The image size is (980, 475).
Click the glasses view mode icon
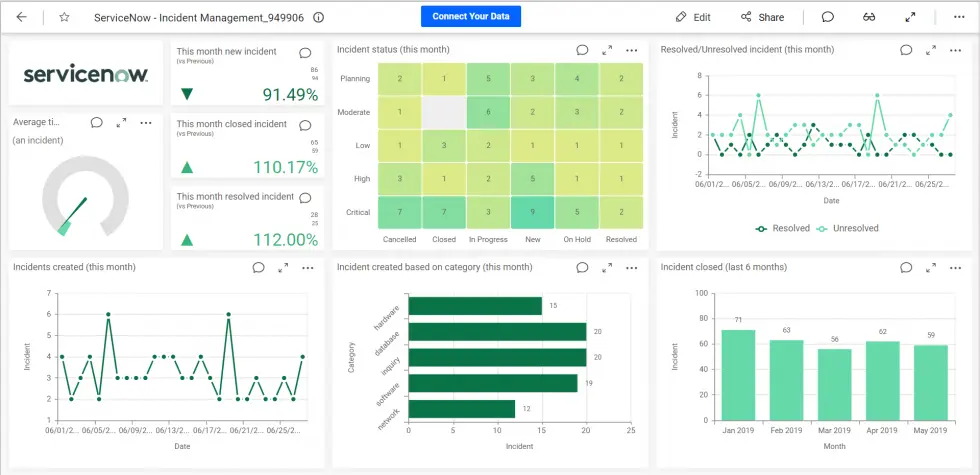869,17
